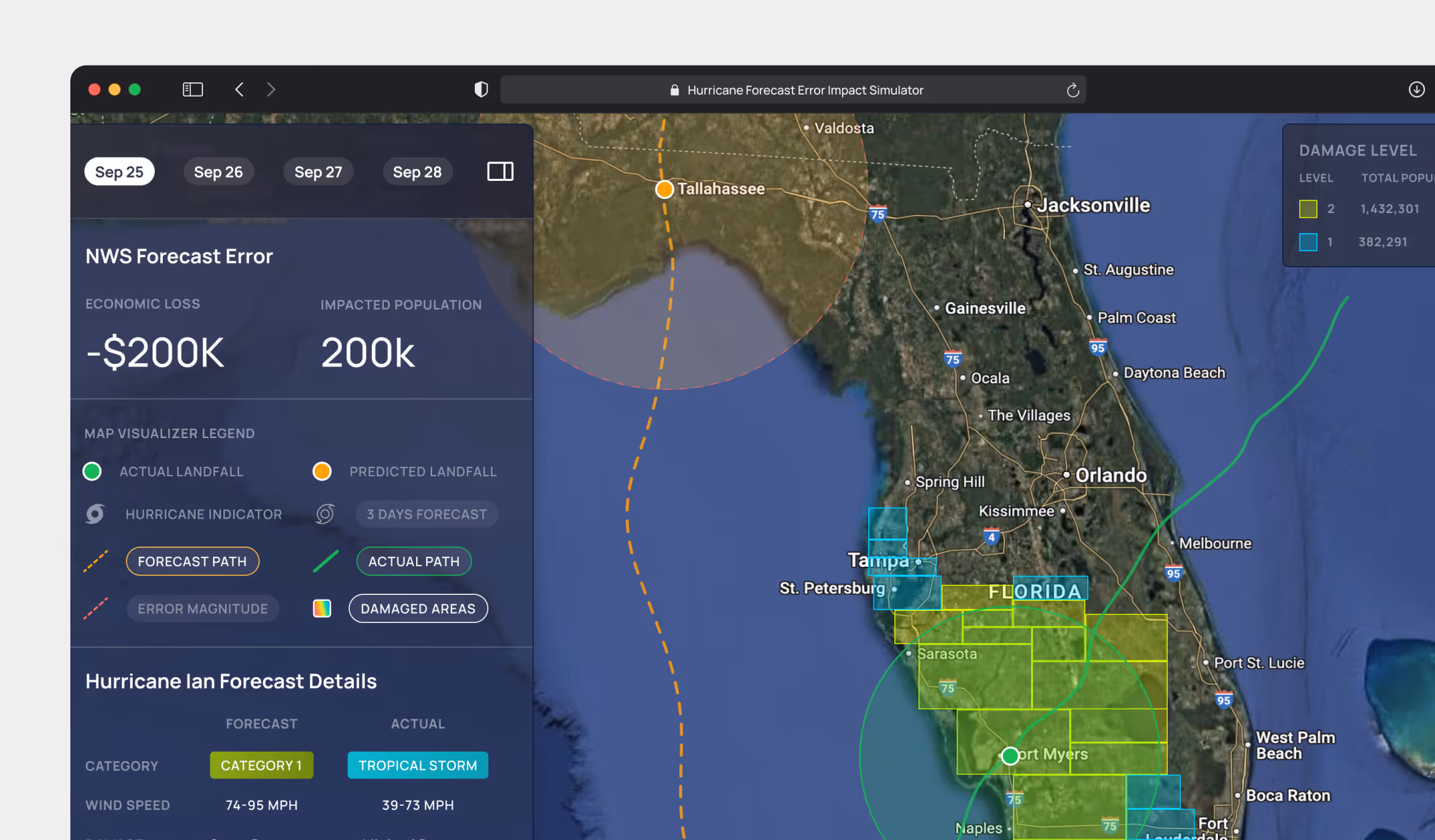Click the 3 Days Forecast outline hurricane icon
The width and height of the screenshot is (1435, 840).
[325, 514]
